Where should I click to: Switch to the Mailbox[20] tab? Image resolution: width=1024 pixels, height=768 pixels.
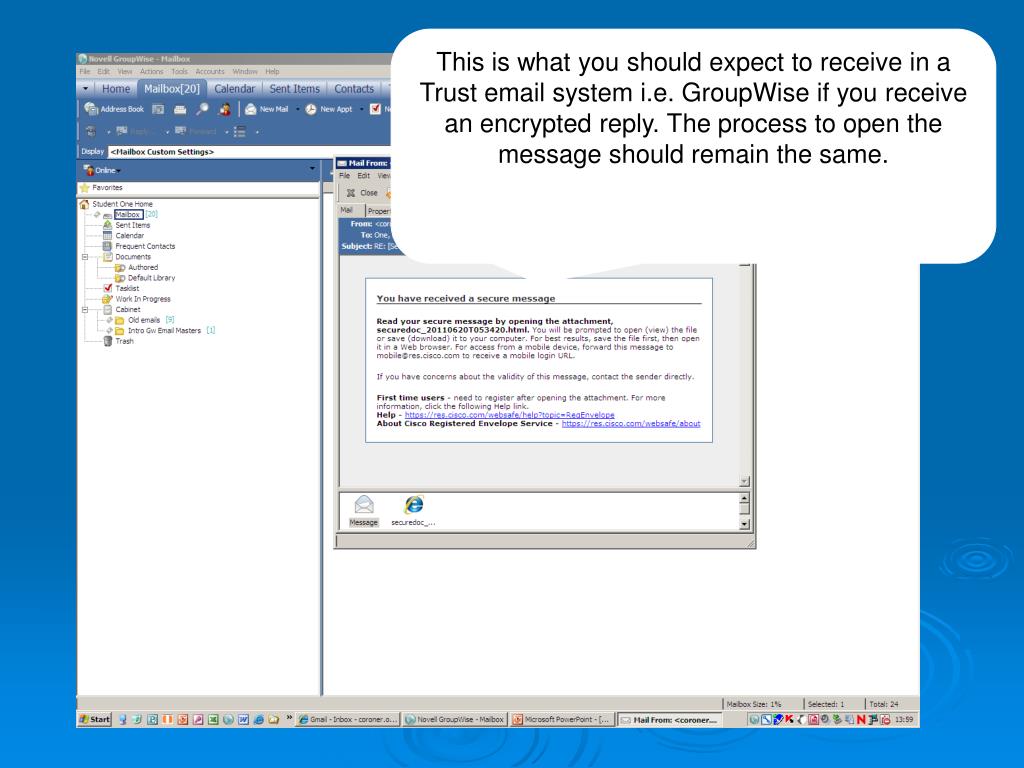[x=172, y=88]
